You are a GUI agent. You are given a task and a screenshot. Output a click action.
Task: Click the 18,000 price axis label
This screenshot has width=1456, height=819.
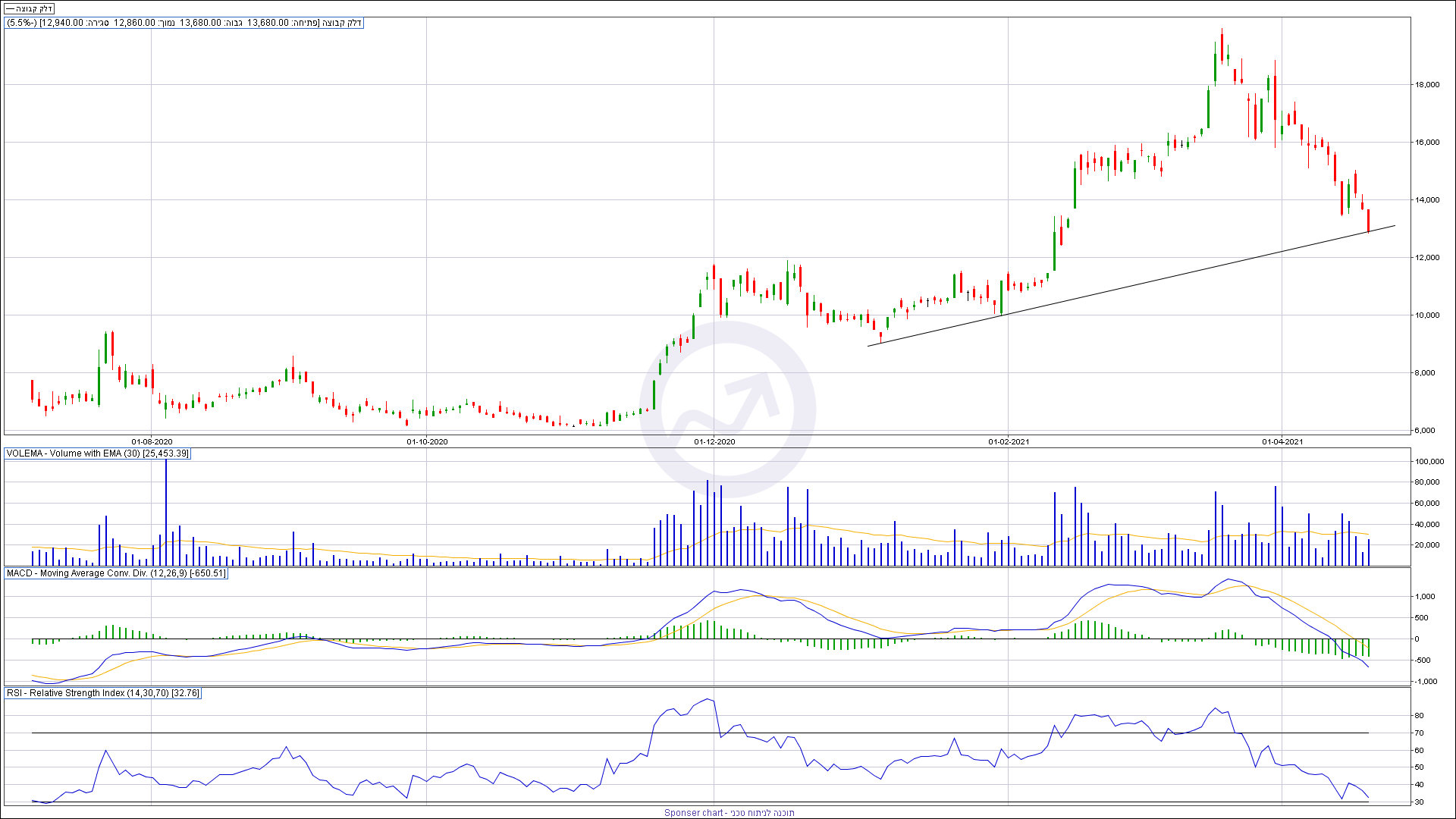pyautogui.click(x=1427, y=85)
